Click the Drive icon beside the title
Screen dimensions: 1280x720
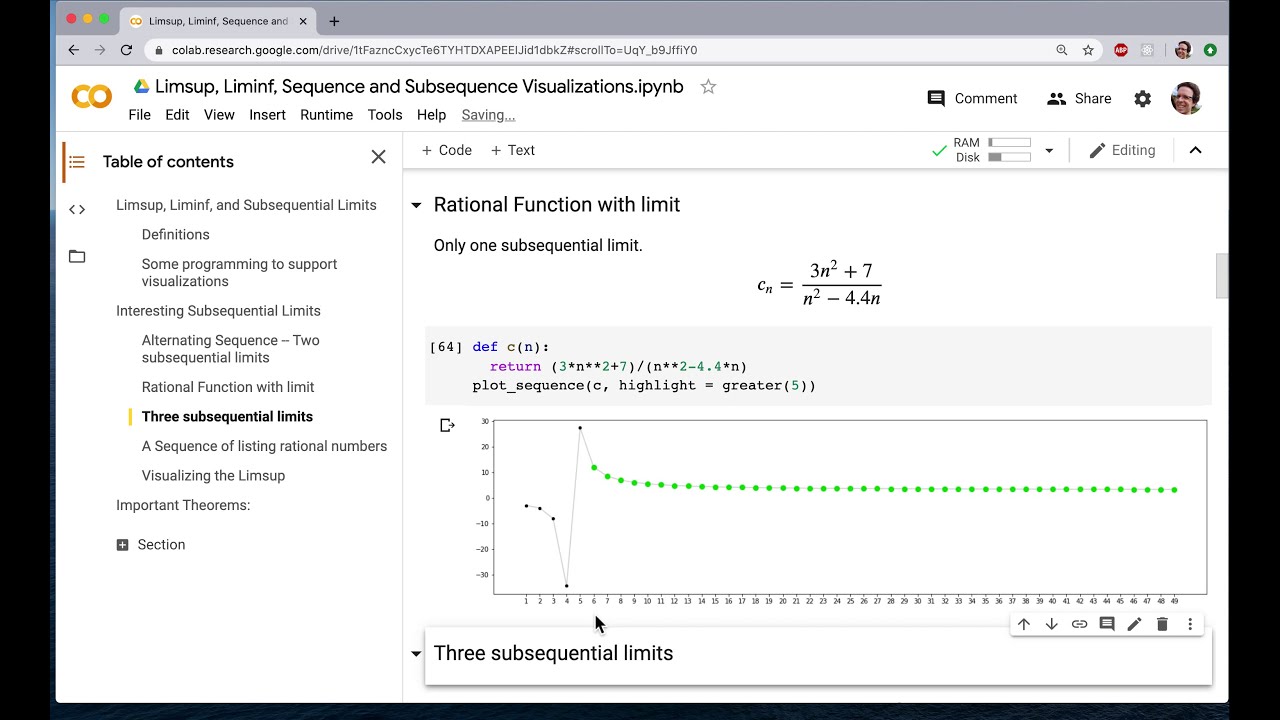142,87
